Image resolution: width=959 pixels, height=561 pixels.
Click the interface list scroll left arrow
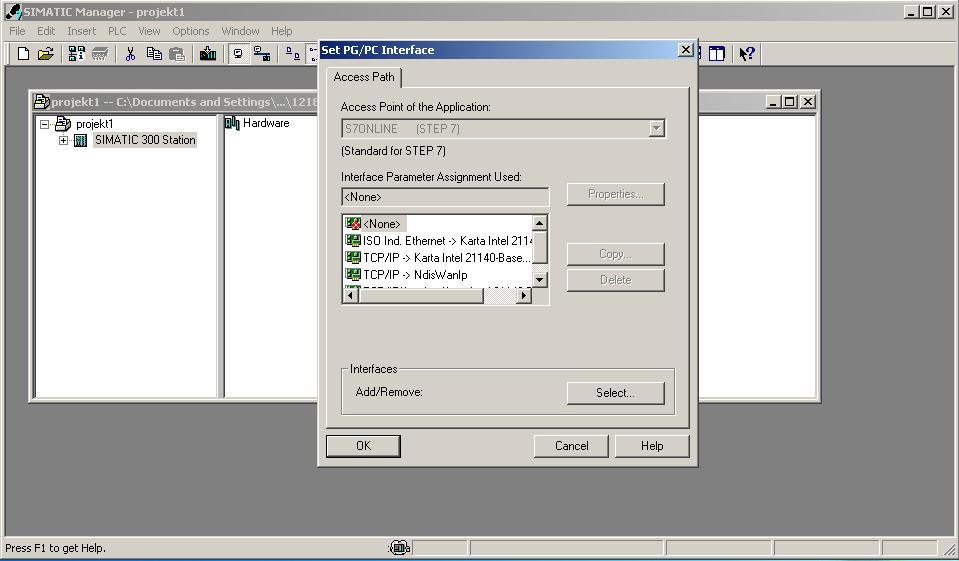point(350,295)
